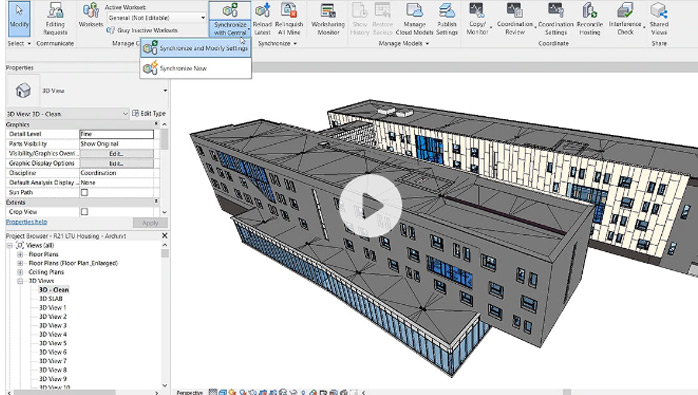Toggle the Crop View checkbox
Image resolution: width=698 pixels, height=395 pixels.
coord(84,212)
